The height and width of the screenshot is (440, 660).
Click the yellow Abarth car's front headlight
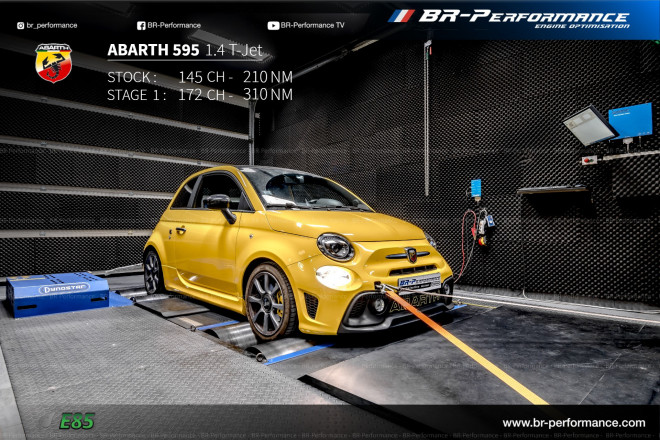pos(335,246)
